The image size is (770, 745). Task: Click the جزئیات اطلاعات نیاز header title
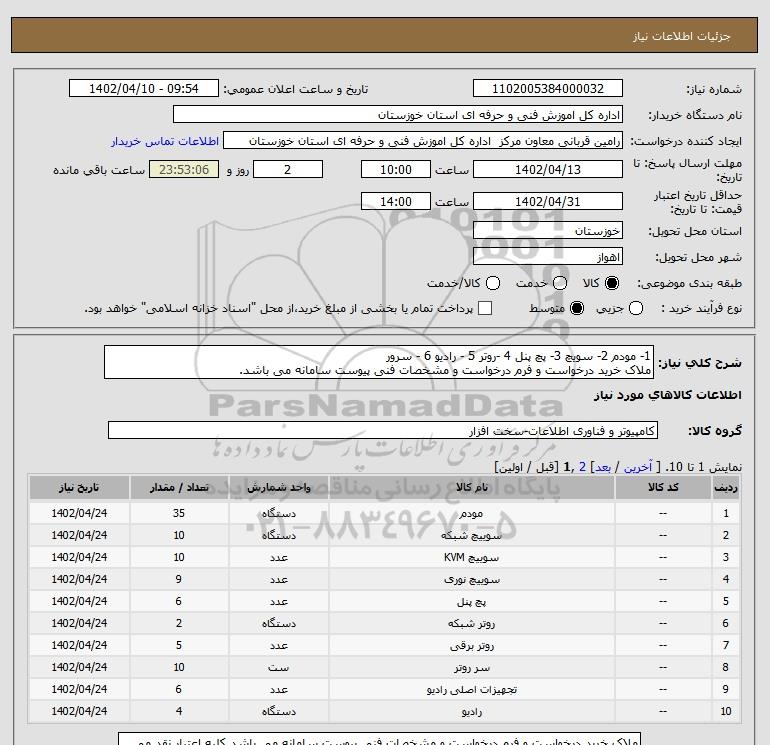pos(682,37)
